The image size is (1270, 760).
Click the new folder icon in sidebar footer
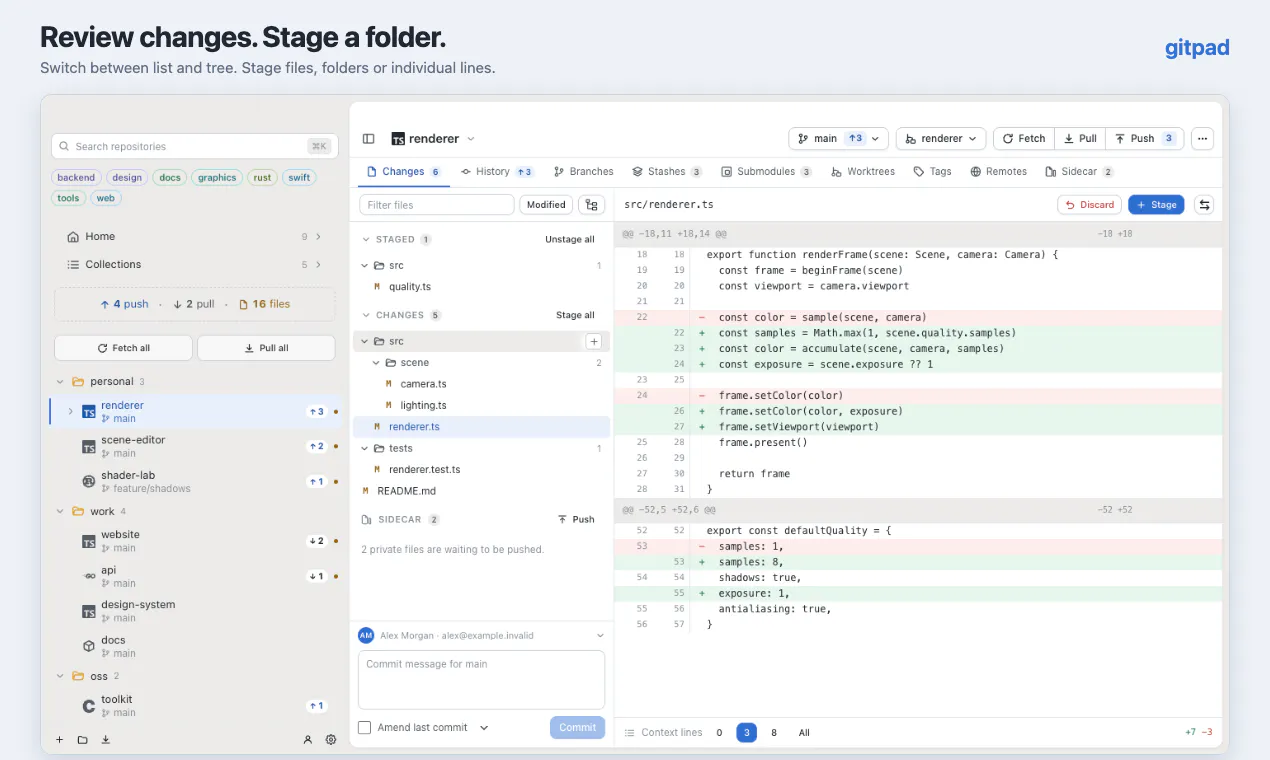point(82,740)
